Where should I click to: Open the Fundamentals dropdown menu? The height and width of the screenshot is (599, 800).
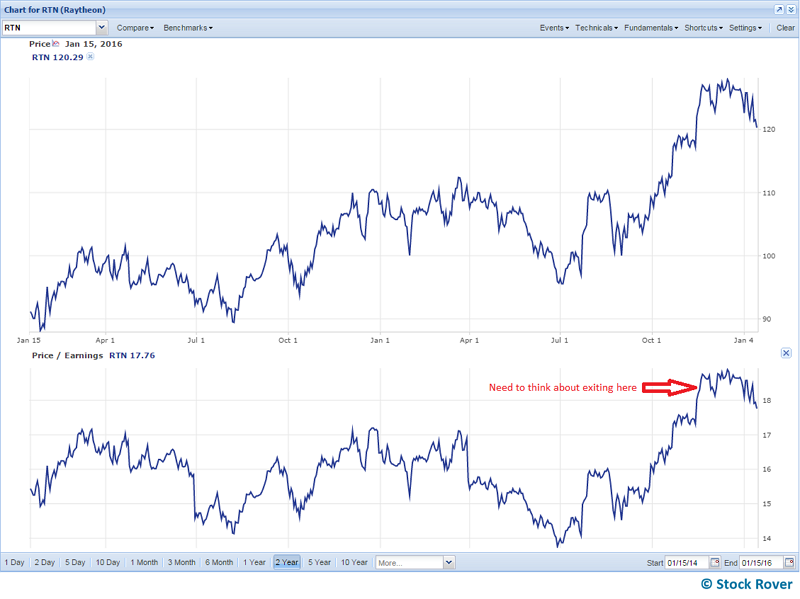[x=651, y=28]
